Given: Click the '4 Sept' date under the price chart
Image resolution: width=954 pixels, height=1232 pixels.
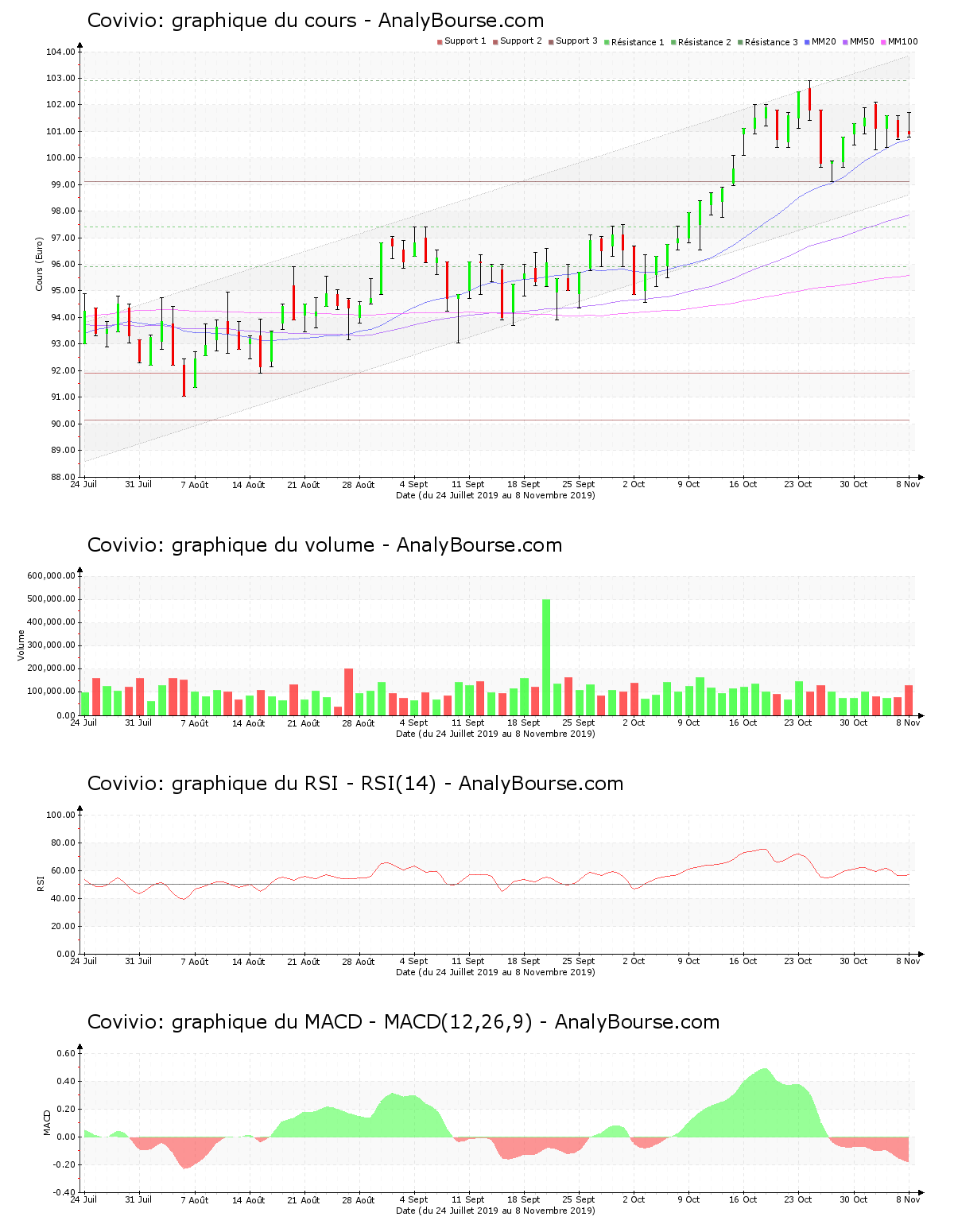Looking at the screenshot, I should coord(413,484).
